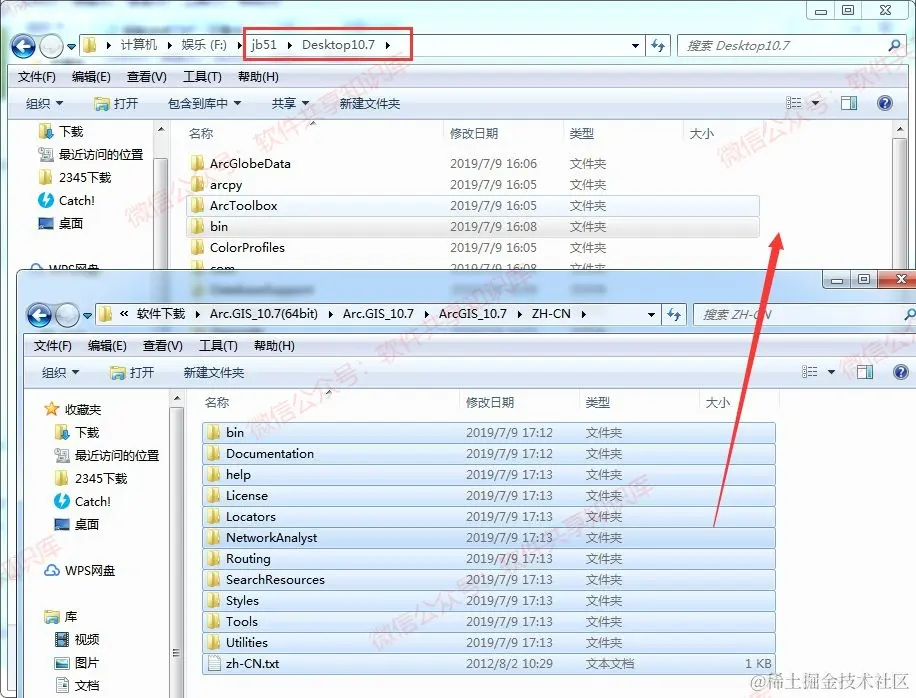The width and height of the screenshot is (916, 698).
Task: Open the view options dropdown in the ZH-CN window
Action: click(831, 372)
